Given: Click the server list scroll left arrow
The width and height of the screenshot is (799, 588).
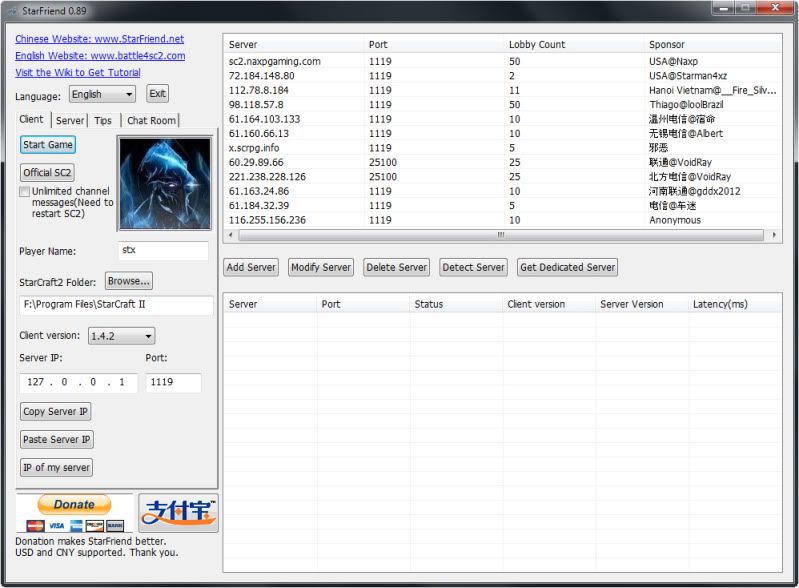Looking at the screenshot, I should (x=231, y=235).
